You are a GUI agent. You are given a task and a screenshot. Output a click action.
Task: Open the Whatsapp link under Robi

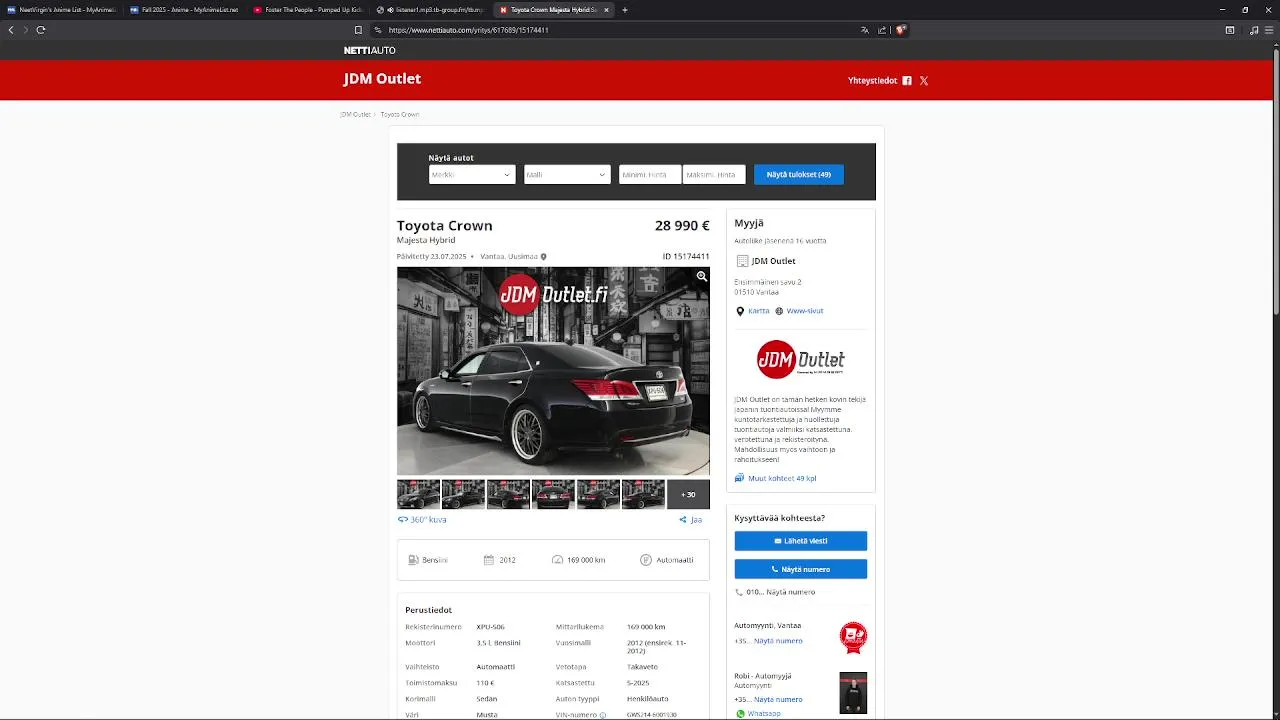[x=764, y=714]
